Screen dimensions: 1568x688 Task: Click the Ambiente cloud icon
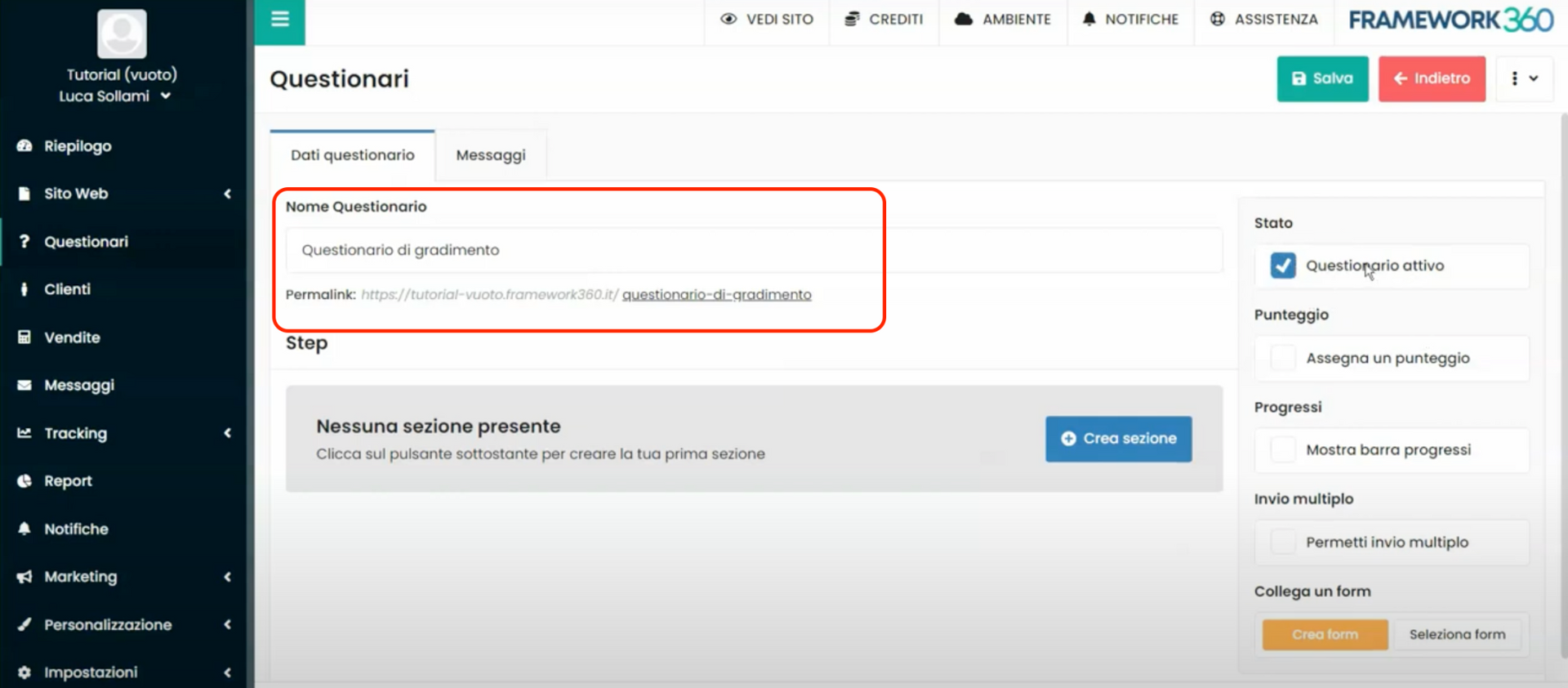[964, 19]
